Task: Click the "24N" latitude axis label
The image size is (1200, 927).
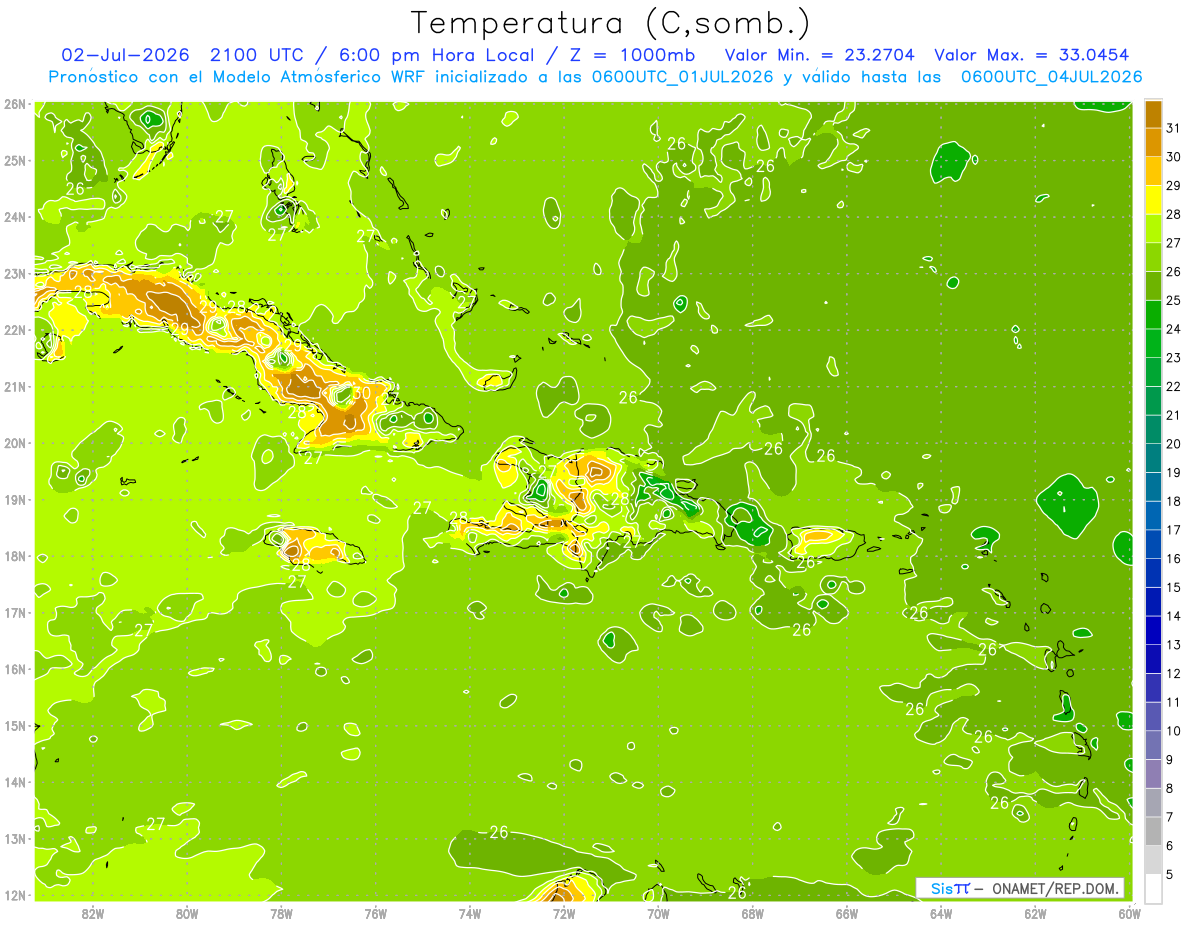Action: point(14,217)
